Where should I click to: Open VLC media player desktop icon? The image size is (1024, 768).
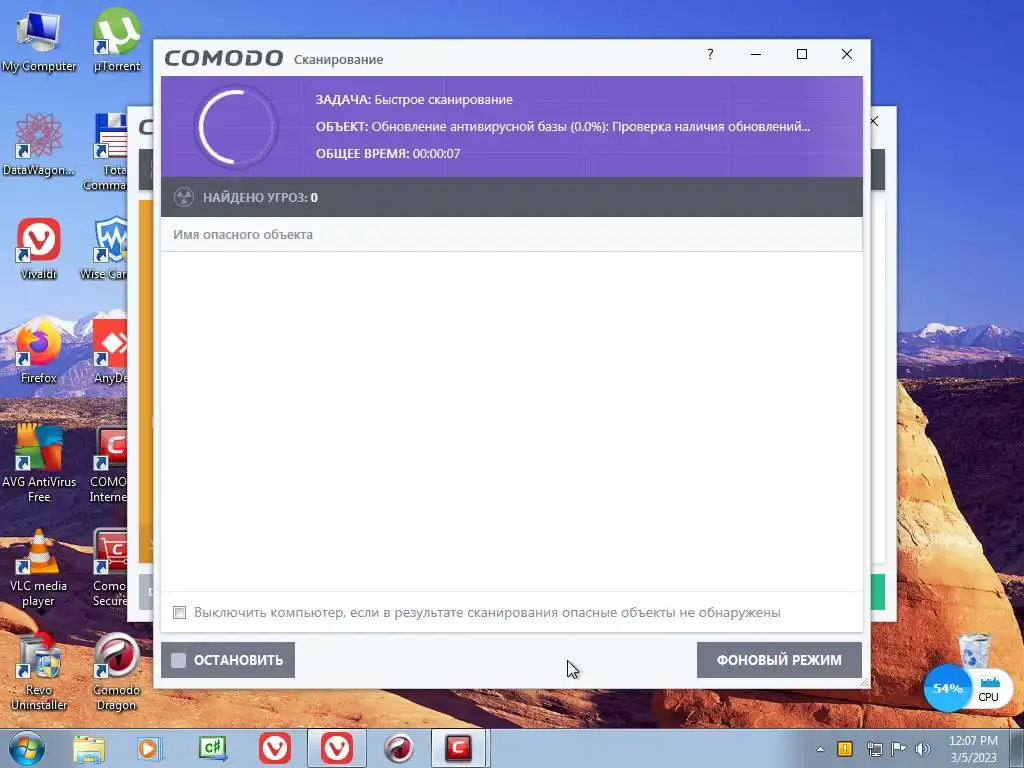(x=39, y=568)
